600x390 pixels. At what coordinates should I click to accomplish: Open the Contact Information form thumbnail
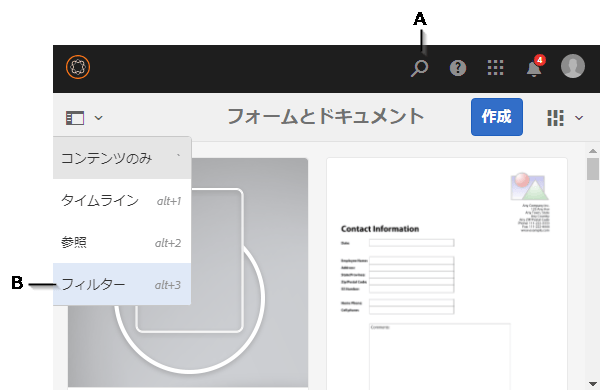tap(447, 274)
